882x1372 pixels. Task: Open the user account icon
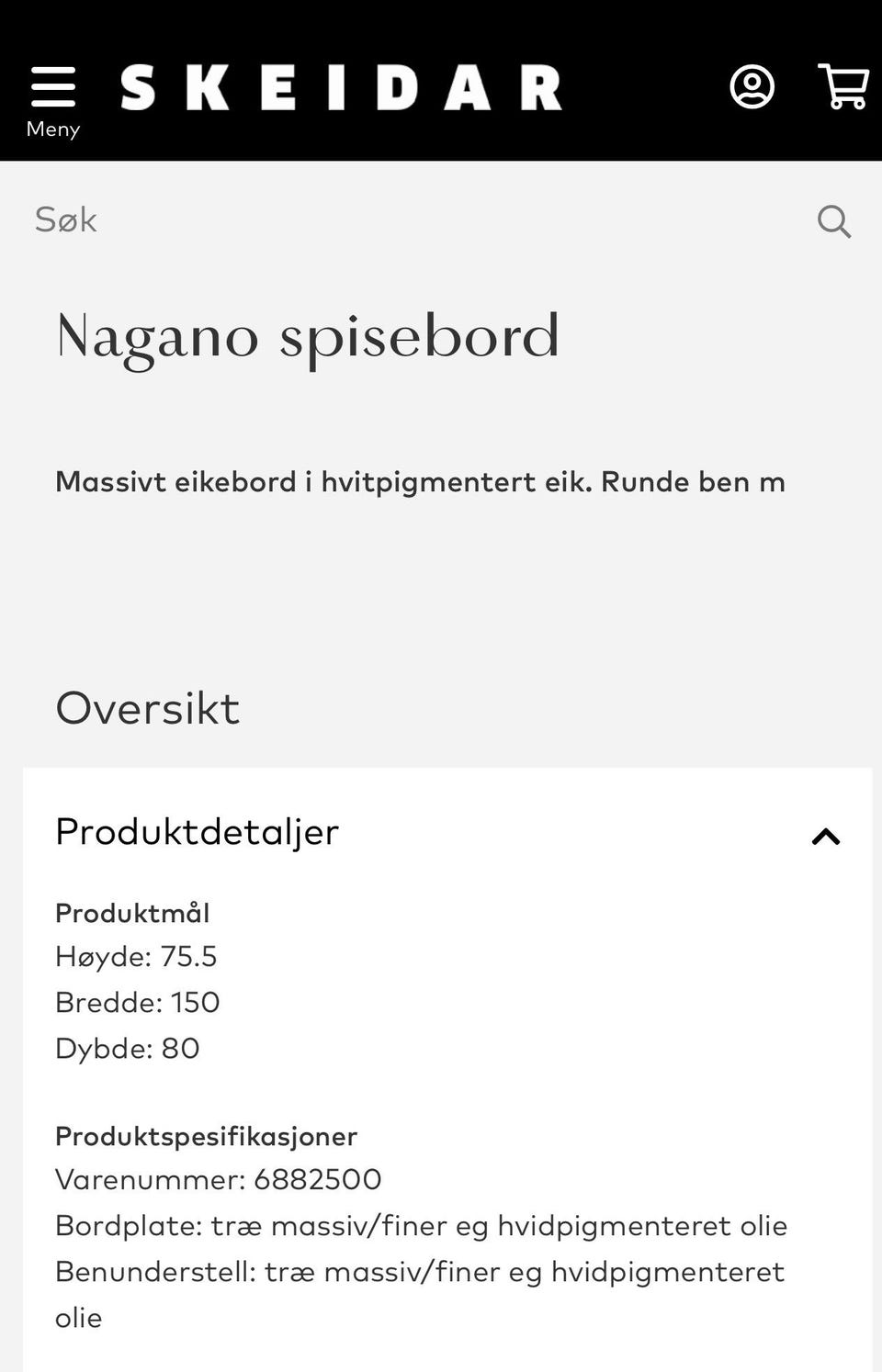pyautogui.click(x=752, y=87)
